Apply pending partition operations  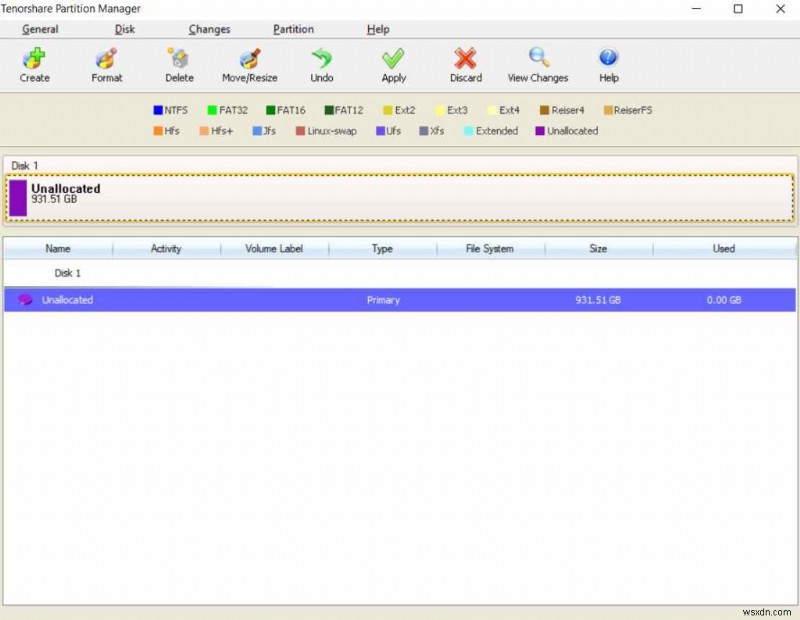tap(392, 62)
